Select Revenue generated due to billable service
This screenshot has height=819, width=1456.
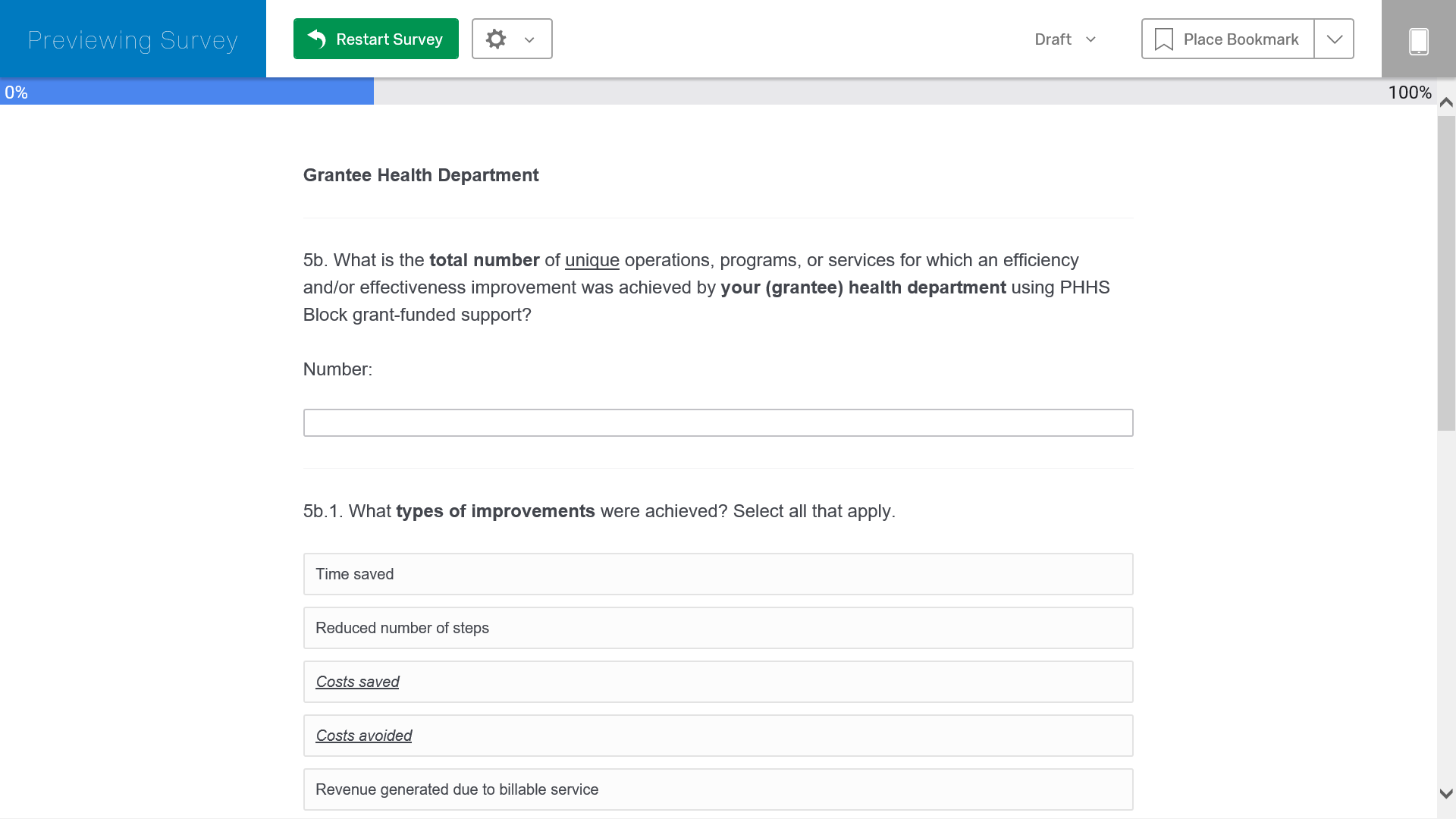tap(717, 789)
